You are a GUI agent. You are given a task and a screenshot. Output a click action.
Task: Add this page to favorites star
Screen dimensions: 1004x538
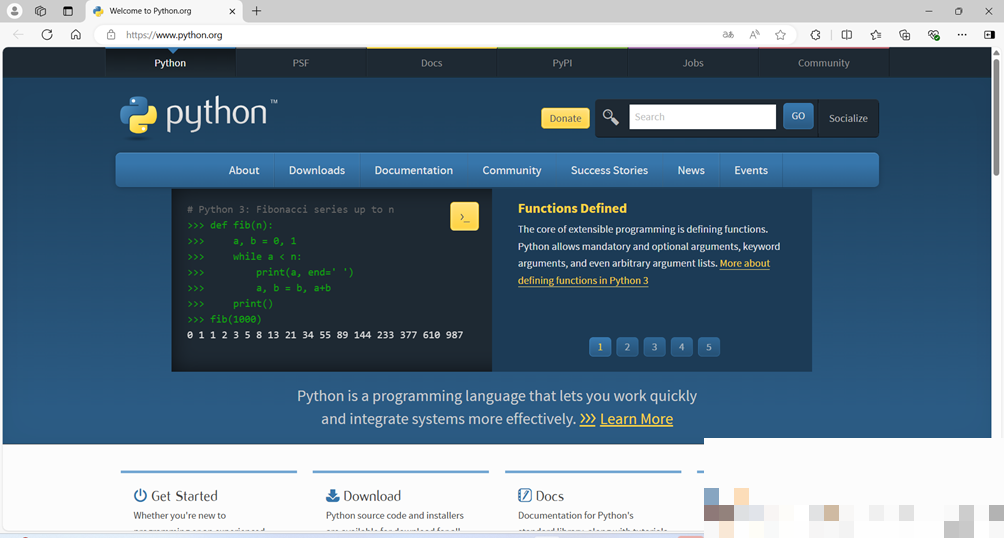[x=780, y=35]
